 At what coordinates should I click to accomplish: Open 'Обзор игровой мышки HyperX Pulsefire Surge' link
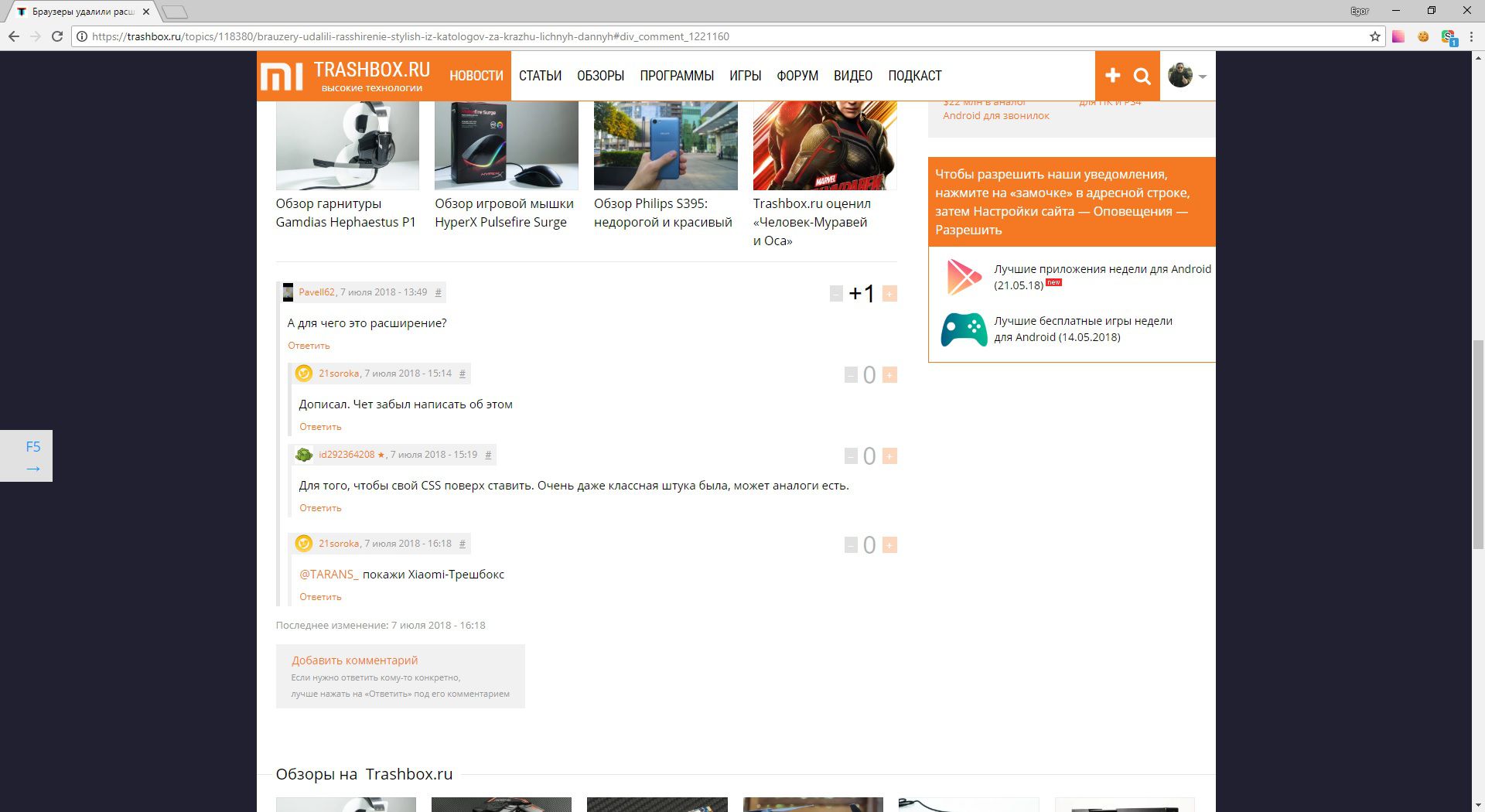click(504, 213)
